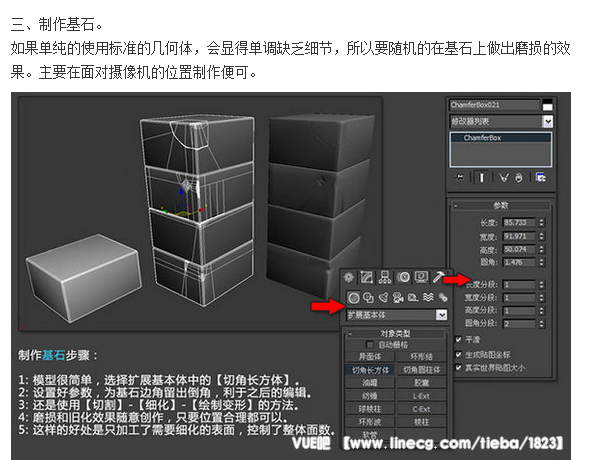Select the Shapes category icon
The height and width of the screenshot is (460, 591).
pyautogui.click(x=368, y=298)
